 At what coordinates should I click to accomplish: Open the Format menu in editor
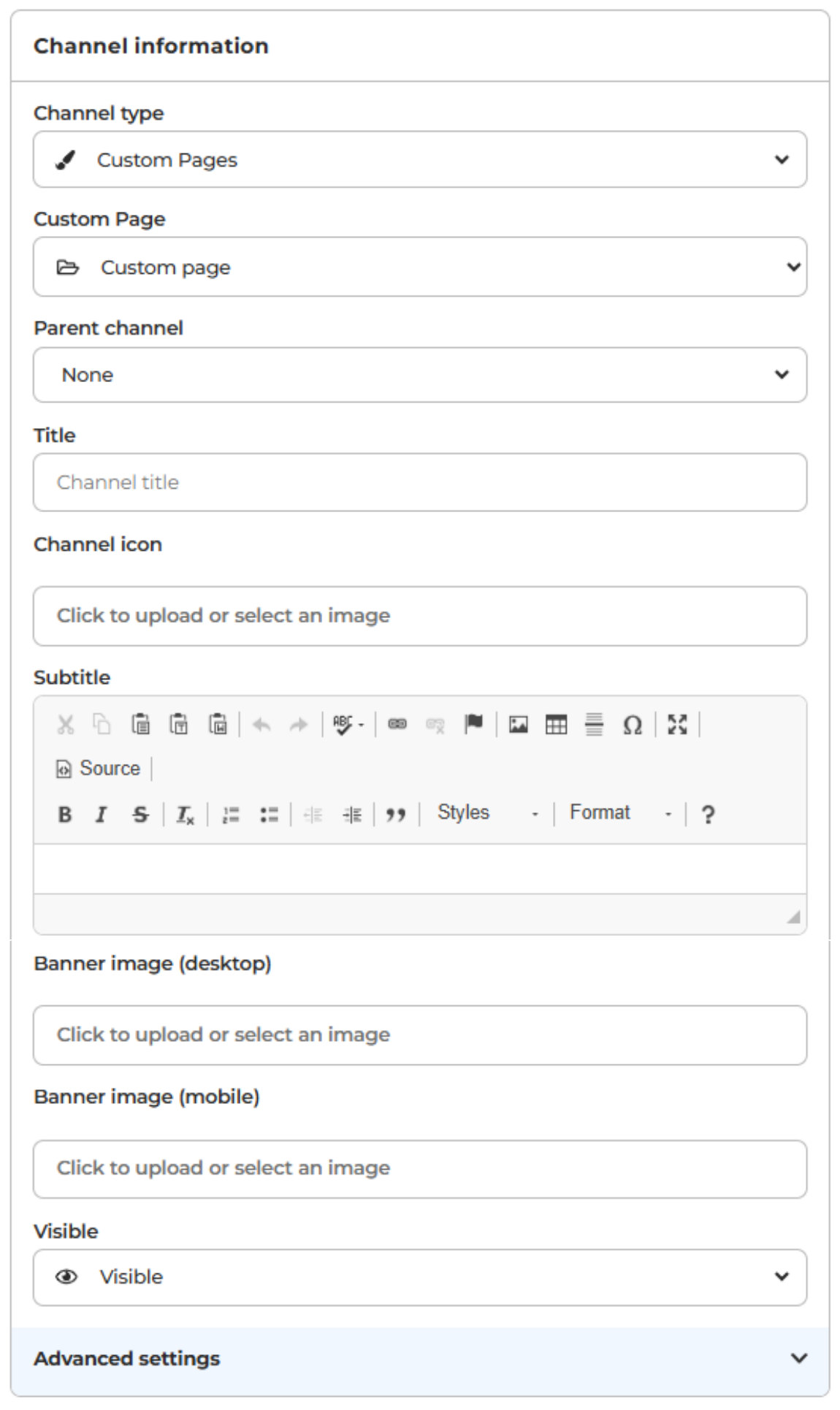click(620, 813)
